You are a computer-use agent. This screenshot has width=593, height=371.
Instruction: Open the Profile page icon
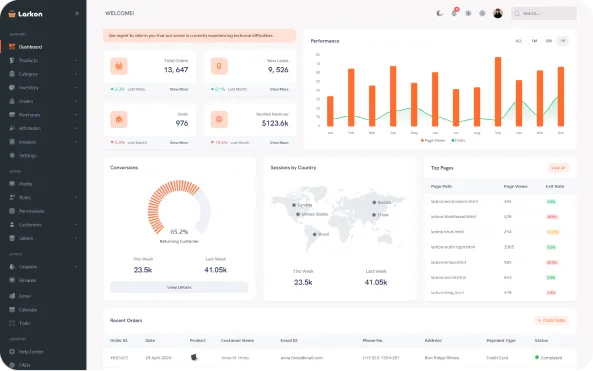click(12, 183)
